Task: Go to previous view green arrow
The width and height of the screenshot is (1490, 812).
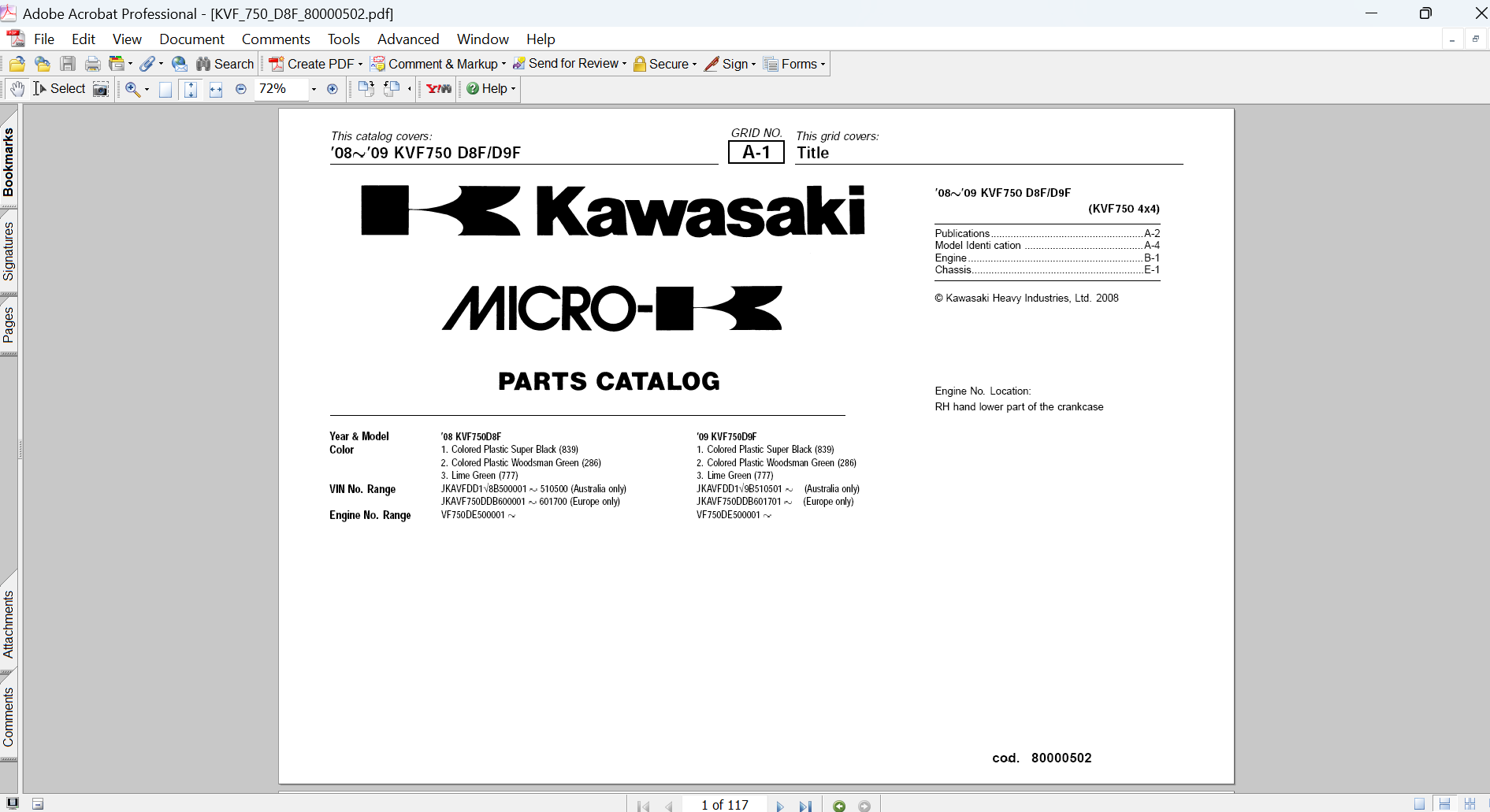Action: 839,806
